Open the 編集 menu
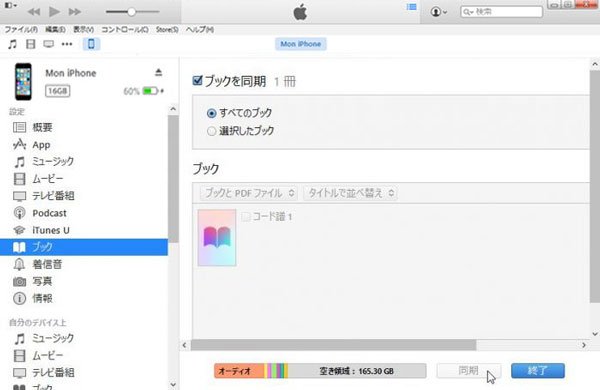 click(x=55, y=29)
